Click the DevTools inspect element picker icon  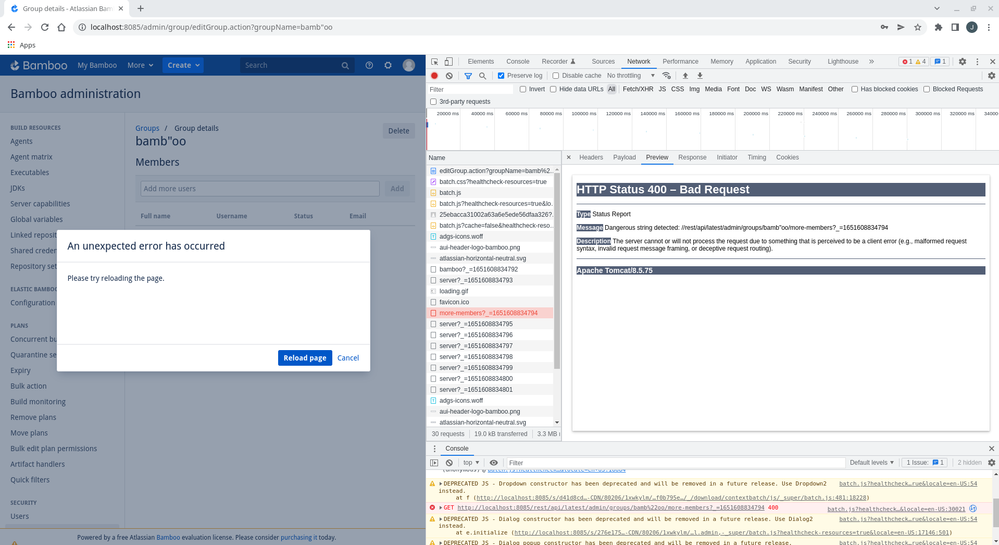[x=435, y=62]
